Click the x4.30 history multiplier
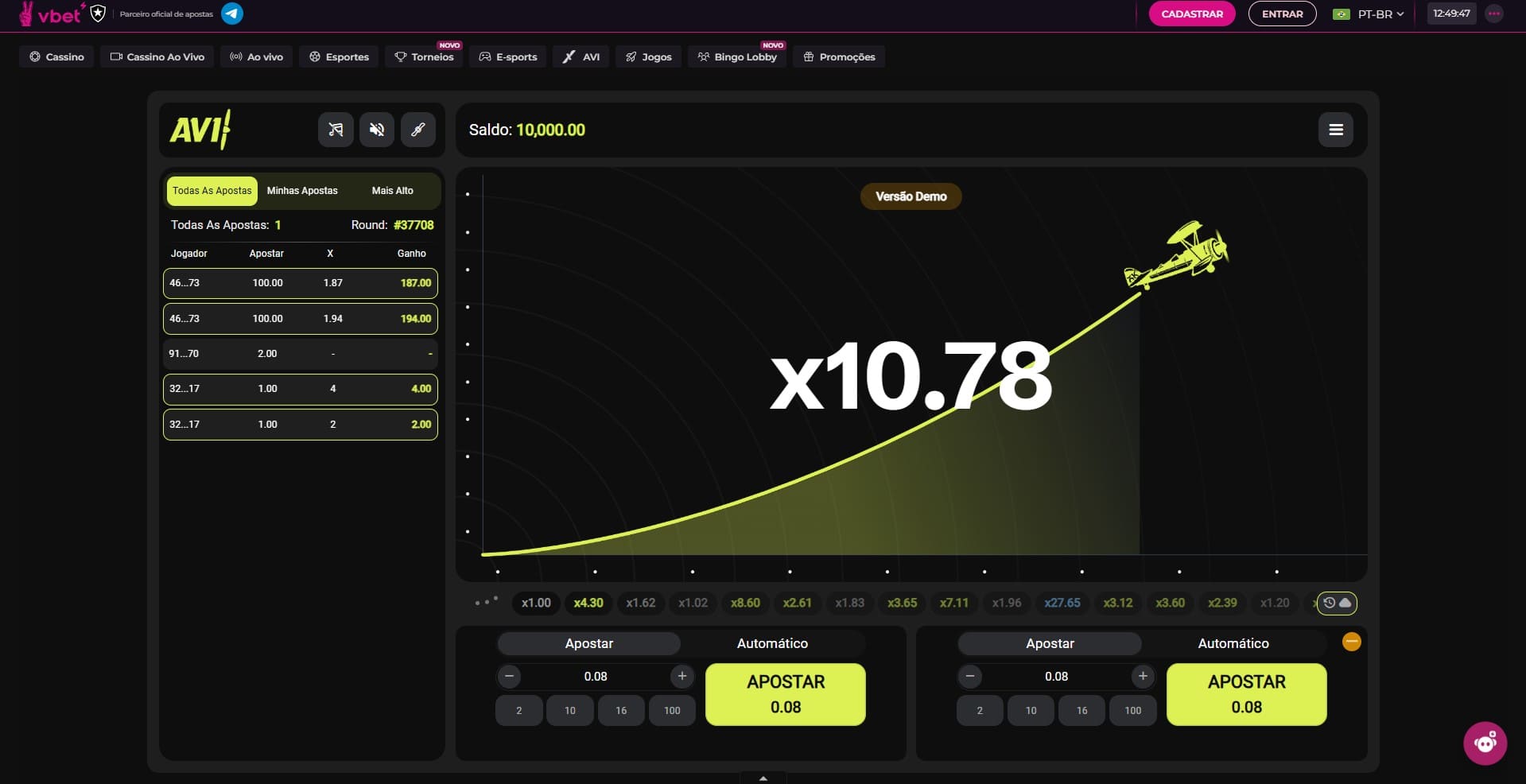This screenshot has width=1526, height=784. pos(588,603)
